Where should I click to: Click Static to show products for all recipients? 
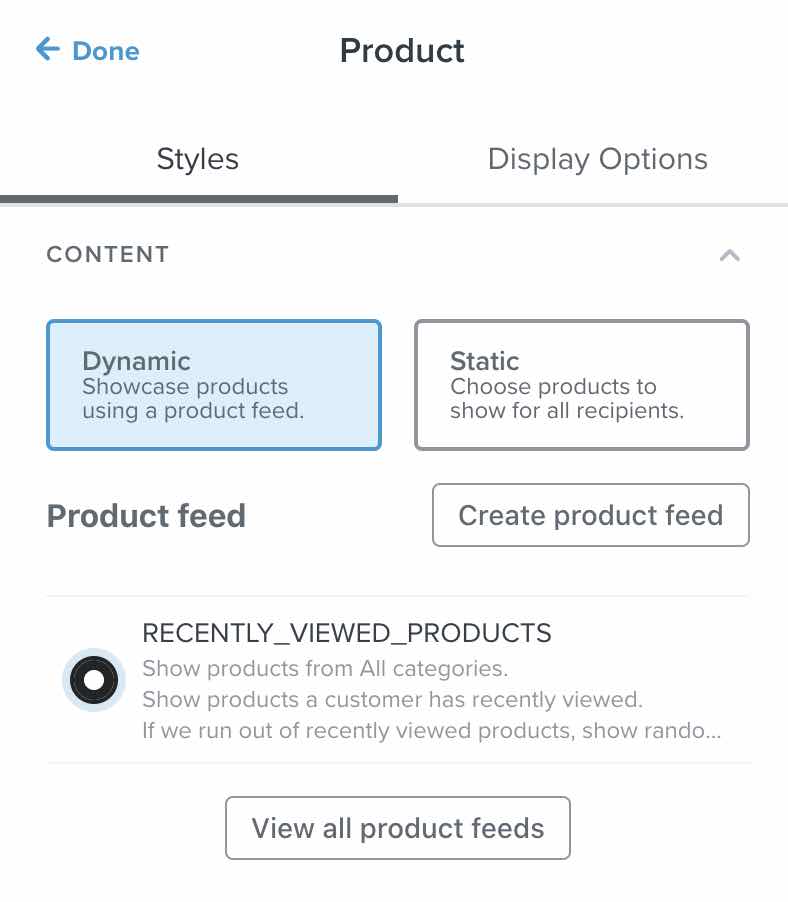(x=581, y=384)
